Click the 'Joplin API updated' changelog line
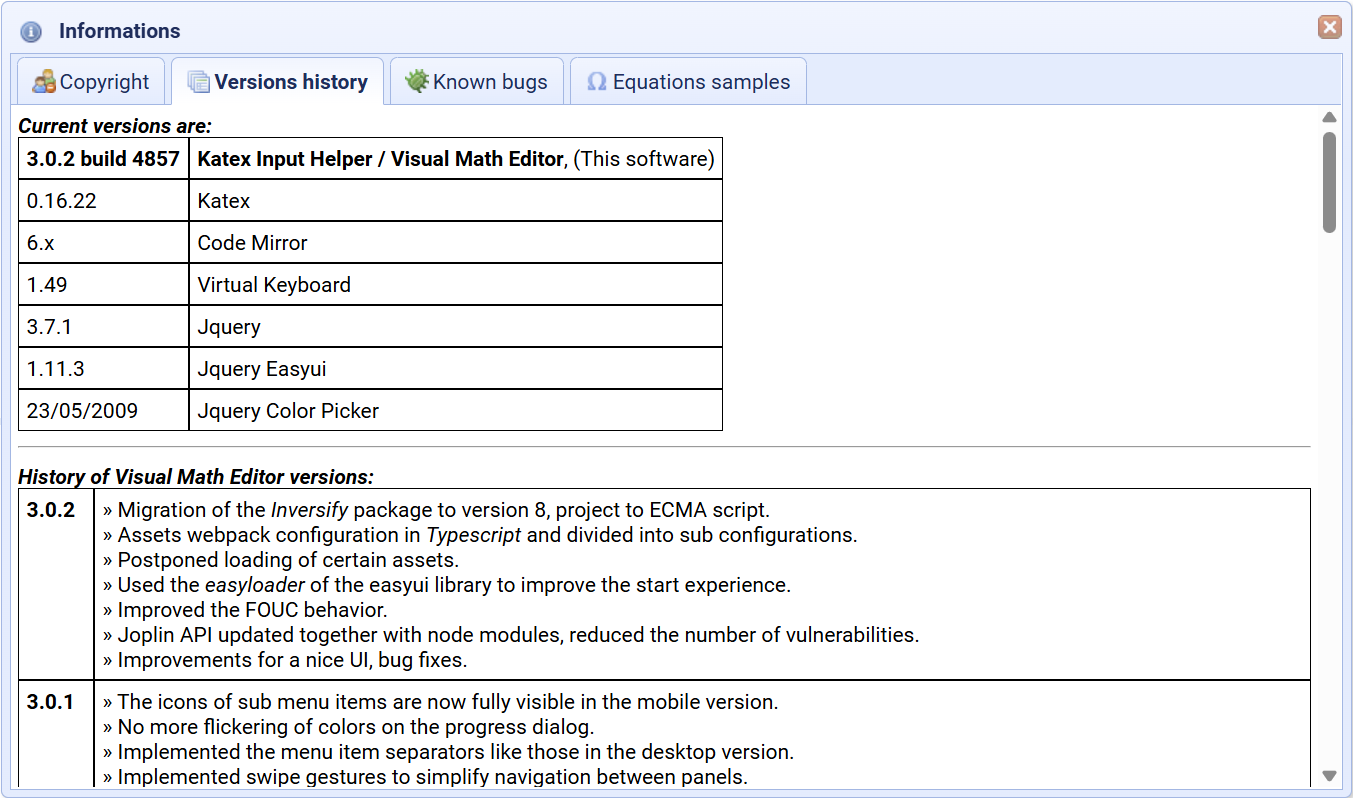 tap(511, 635)
